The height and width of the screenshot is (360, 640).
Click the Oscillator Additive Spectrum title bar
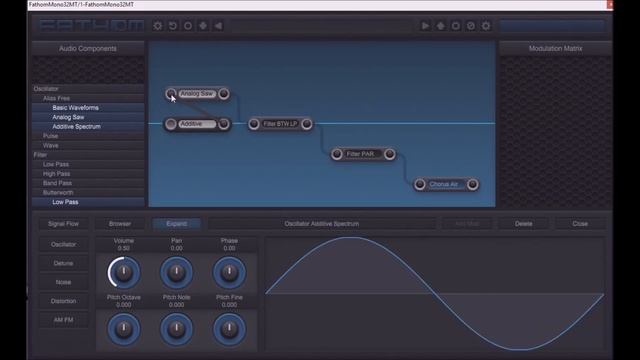click(x=322, y=224)
